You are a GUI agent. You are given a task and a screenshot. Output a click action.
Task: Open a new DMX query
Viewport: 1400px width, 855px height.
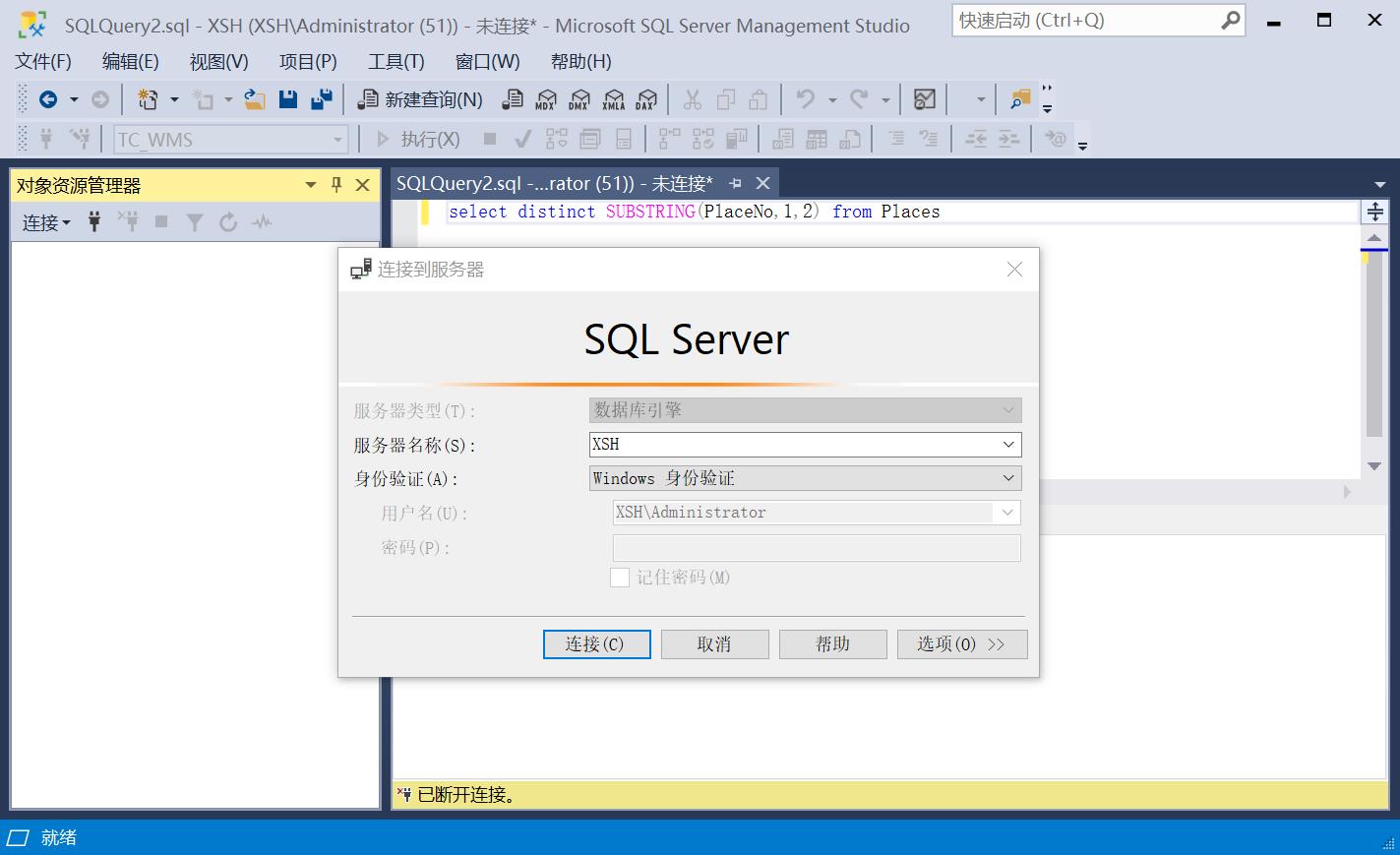(579, 99)
